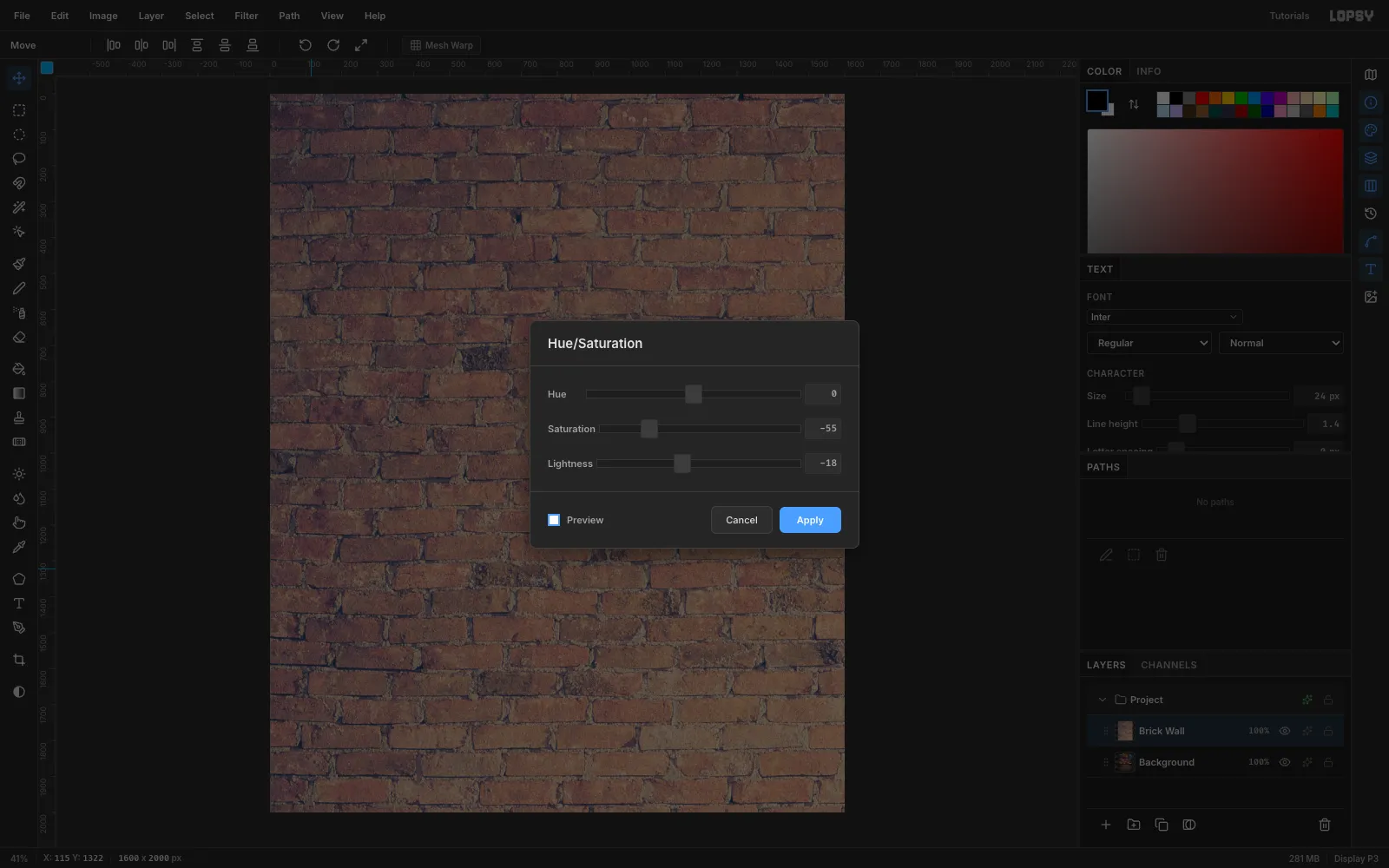Add a new layer with plus icon
This screenshot has width=1389, height=868.
[x=1106, y=825]
